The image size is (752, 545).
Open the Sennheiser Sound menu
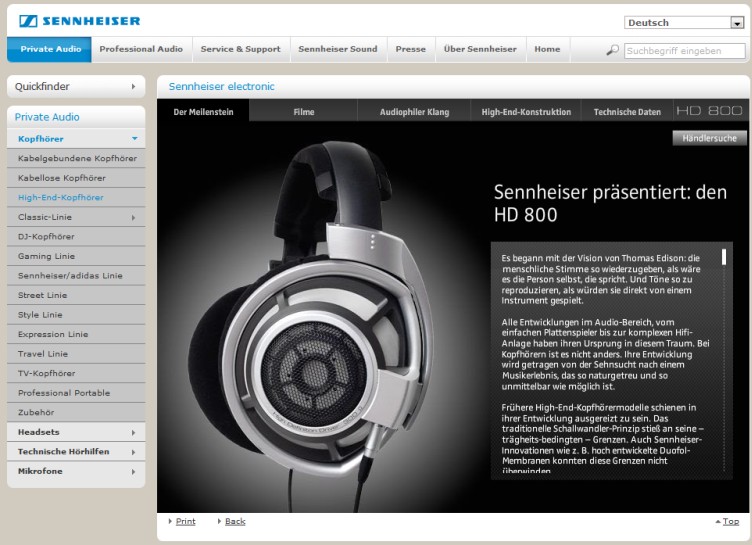pos(338,49)
